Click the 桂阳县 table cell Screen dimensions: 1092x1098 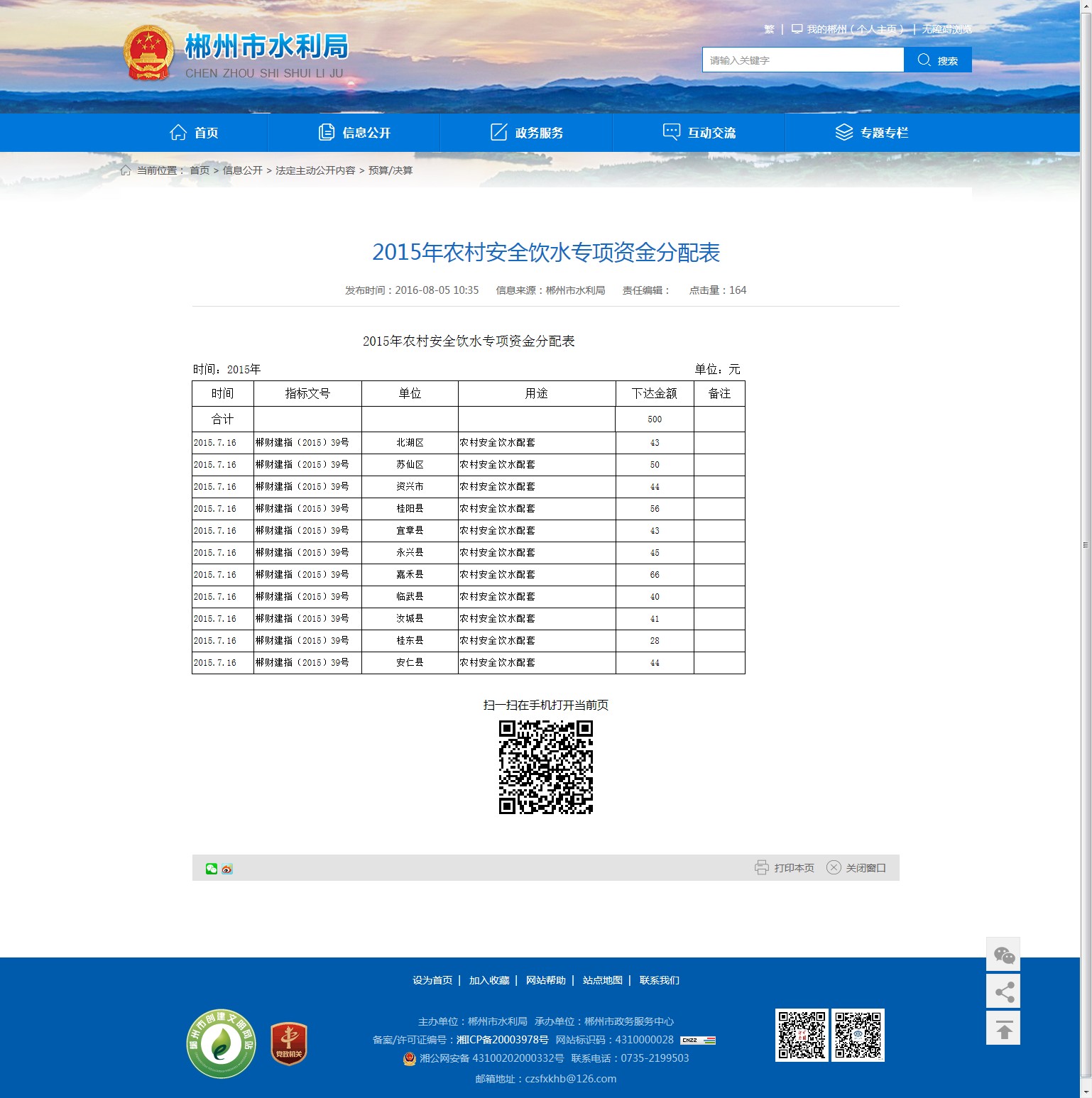pyautogui.click(x=410, y=509)
